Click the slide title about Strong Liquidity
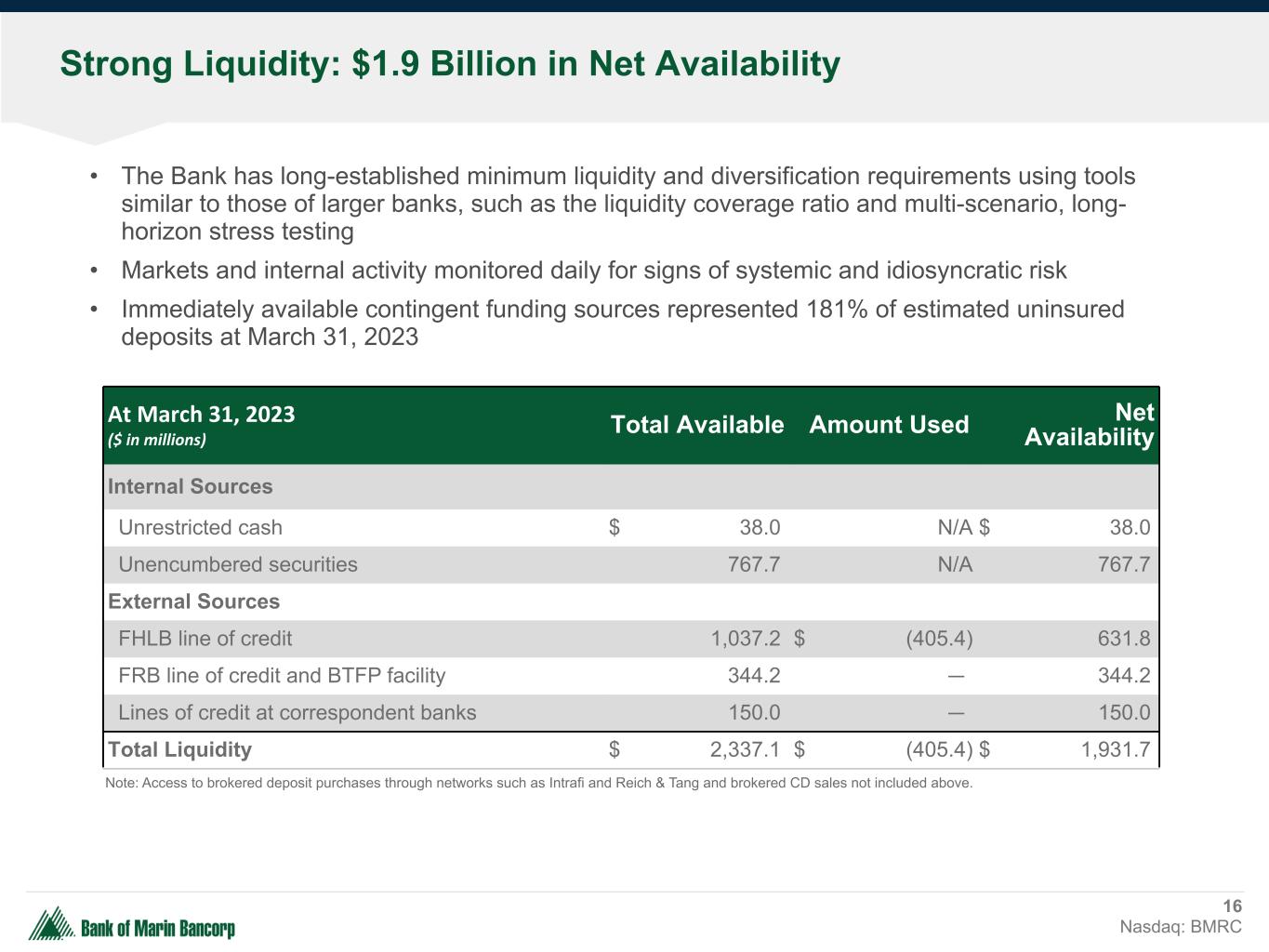The image size is (1269, 952). (x=450, y=64)
